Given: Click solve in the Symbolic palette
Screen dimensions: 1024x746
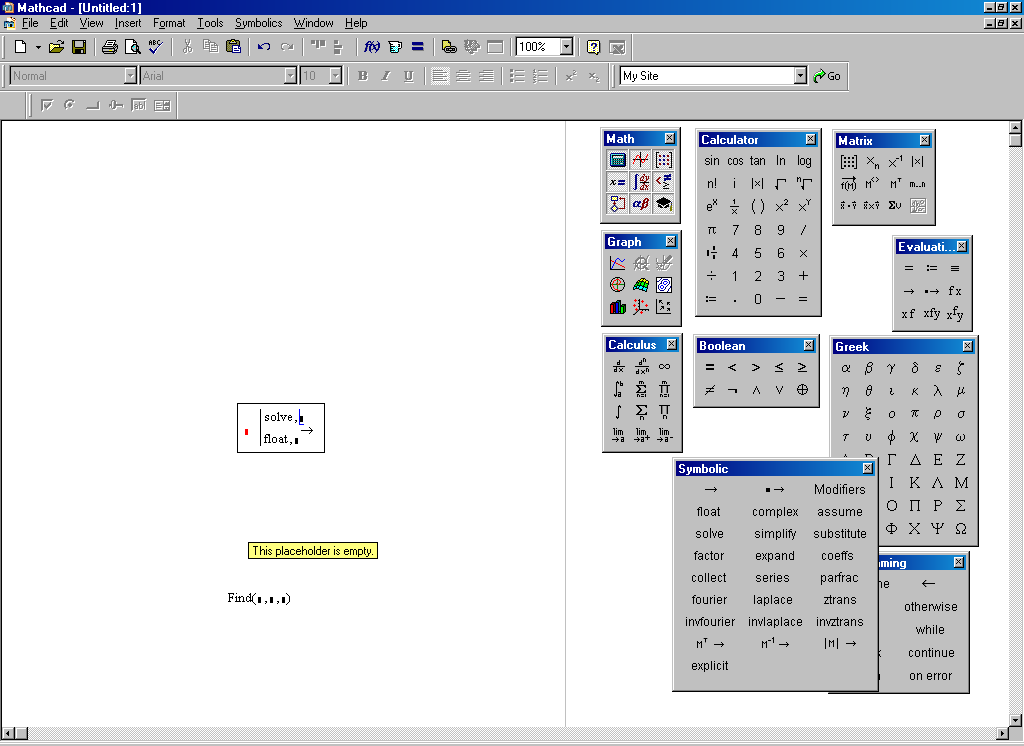Looking at the screenshot, I should 709,534.
